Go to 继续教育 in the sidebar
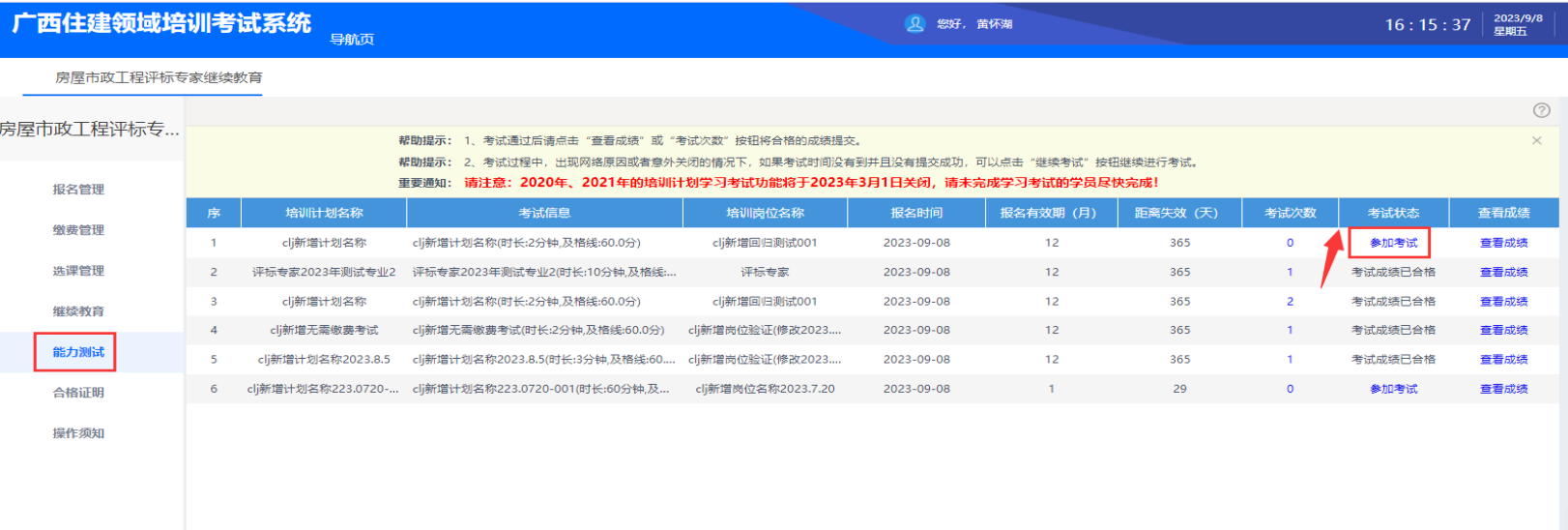Image resolution: width=1568 pixels, height=530 pixels. coord(78,311)
